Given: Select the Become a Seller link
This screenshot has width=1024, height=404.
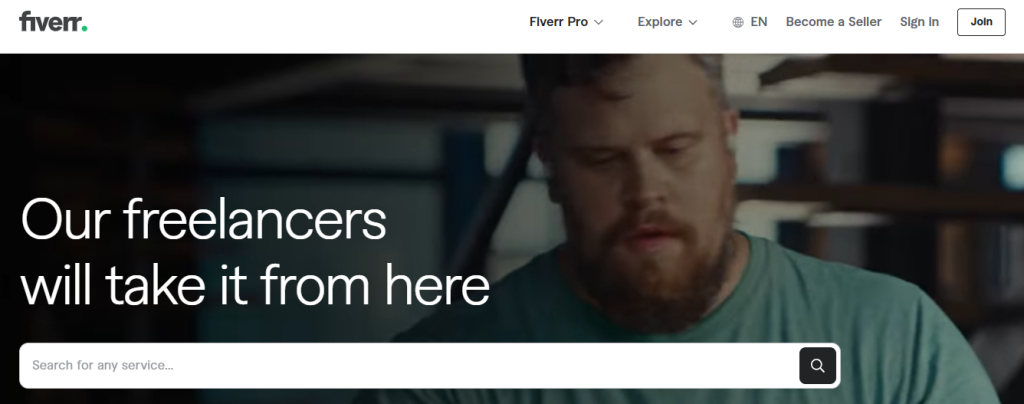Looking at the screenshot, I should coord(833,22).
